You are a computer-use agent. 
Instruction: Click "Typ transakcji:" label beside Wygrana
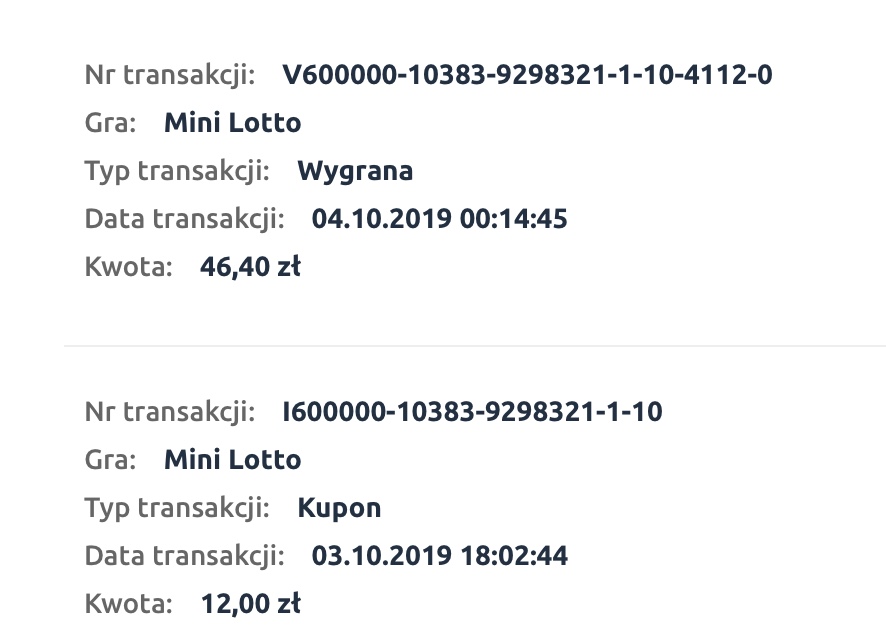pos(177,171)
